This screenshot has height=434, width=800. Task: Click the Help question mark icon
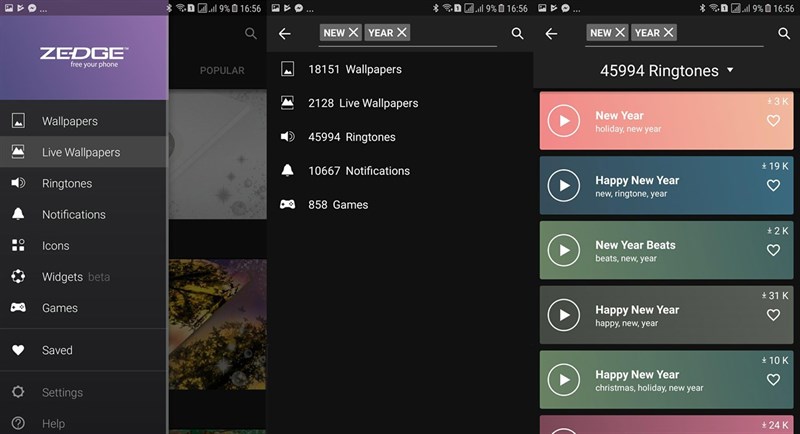click(18, 423)
